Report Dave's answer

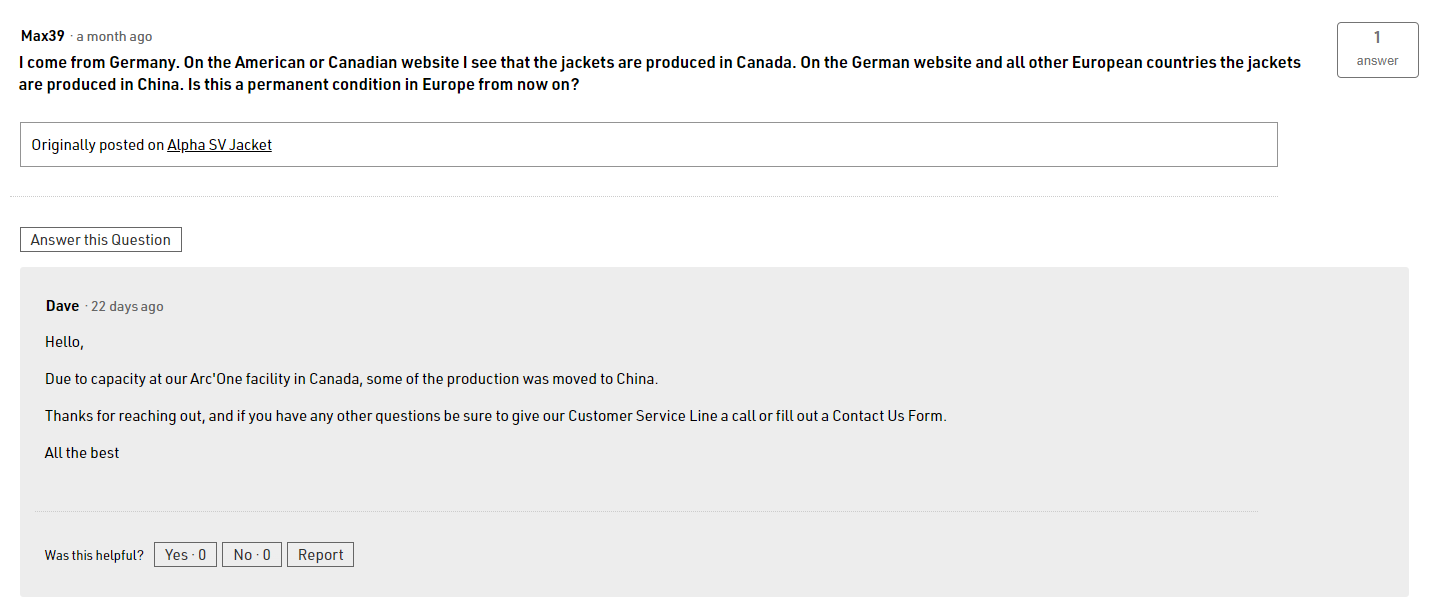(320, 555)
